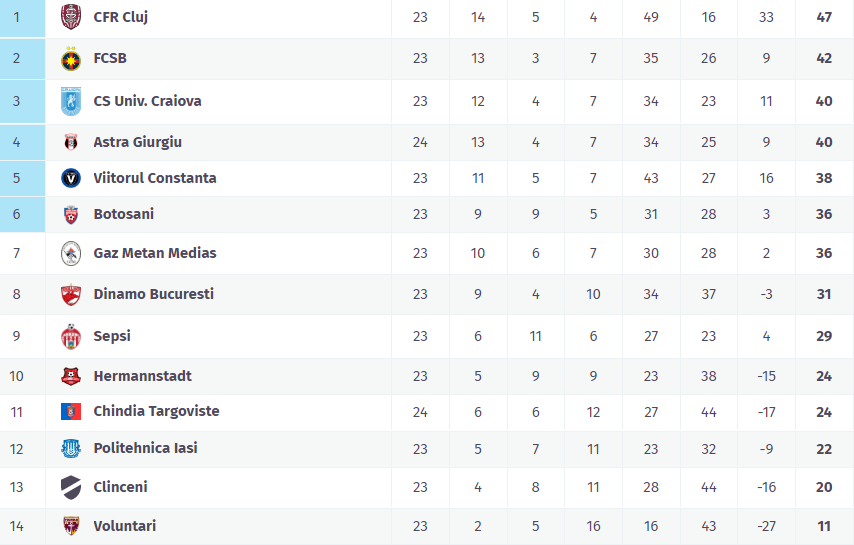Open the Voluntari team name link

(125, 527)
